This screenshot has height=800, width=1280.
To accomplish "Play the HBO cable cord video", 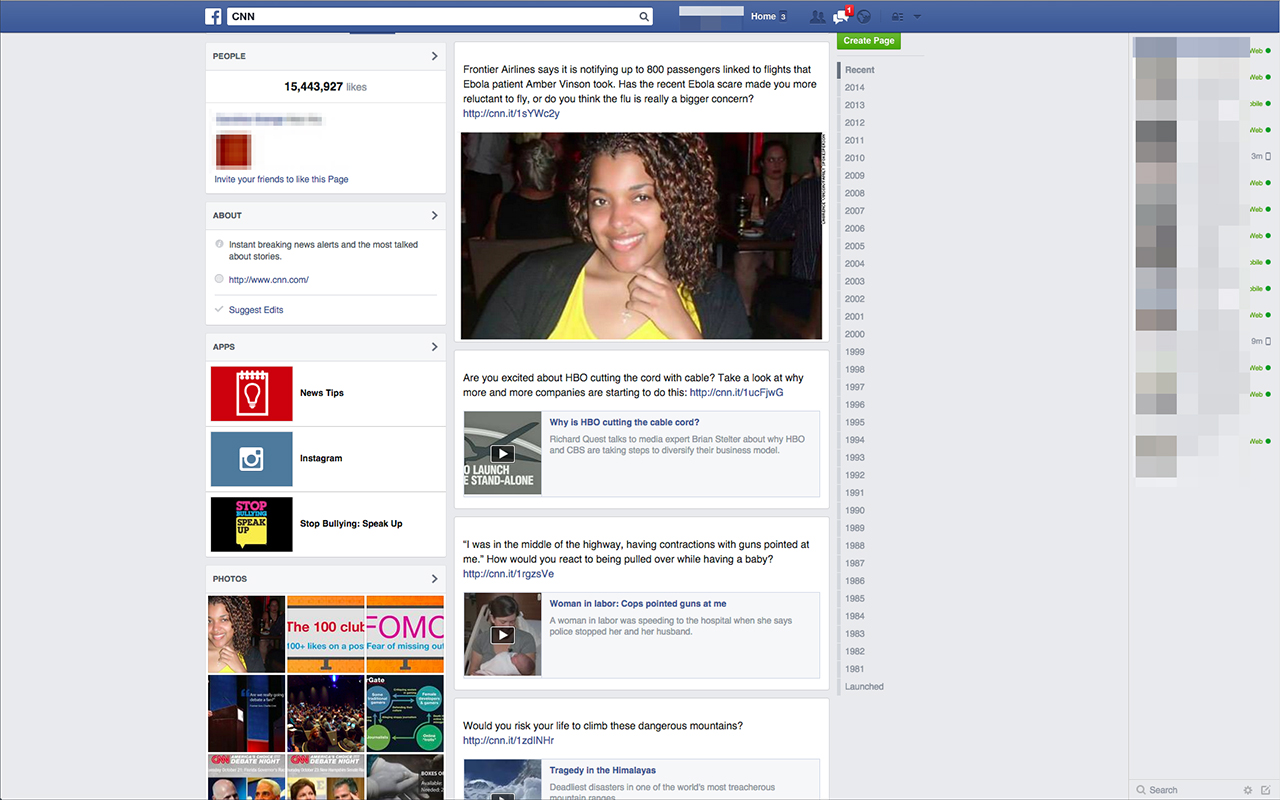I will tap(502, 453).
